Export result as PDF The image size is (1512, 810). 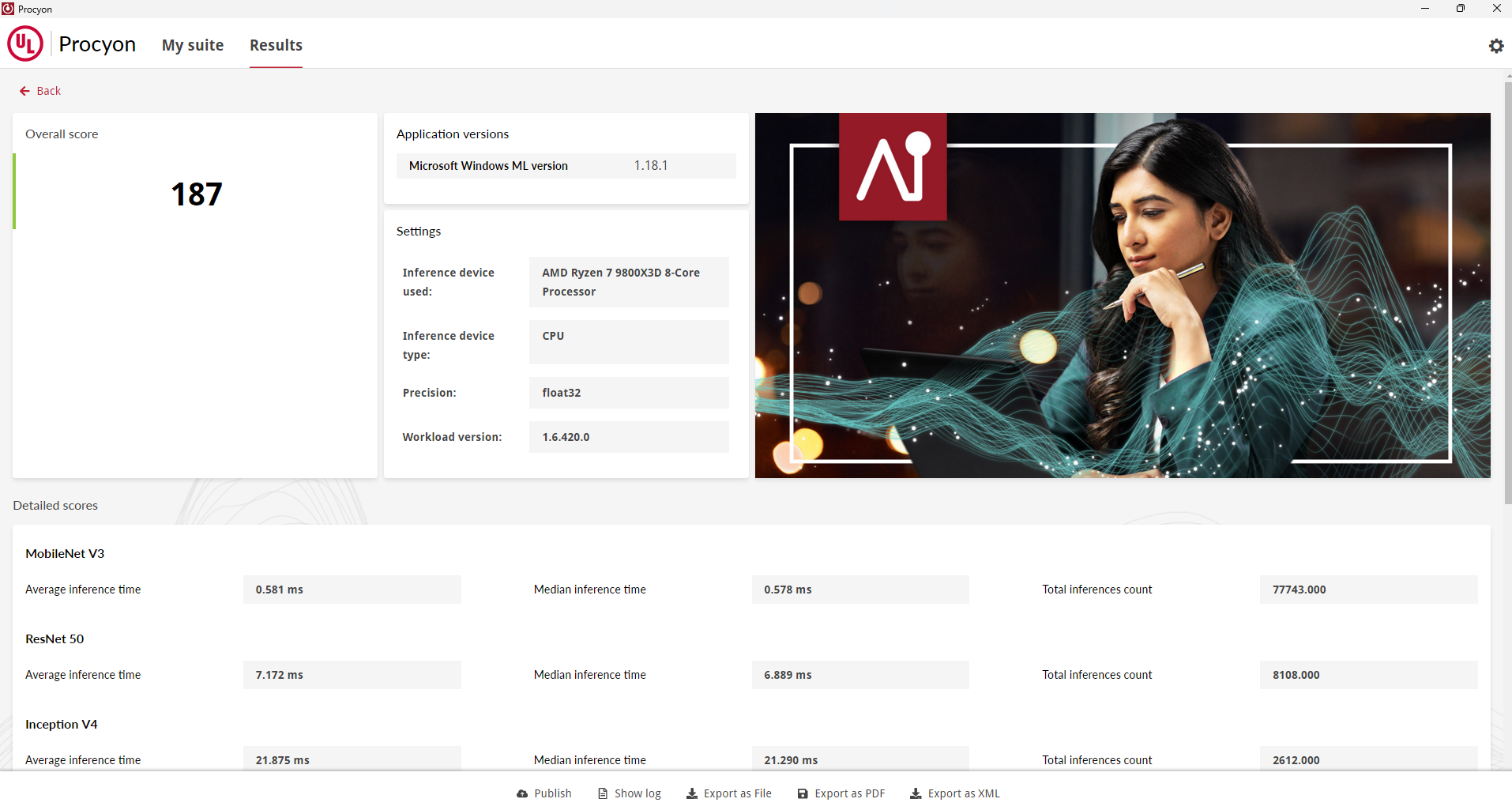click(x=841, y=793)
